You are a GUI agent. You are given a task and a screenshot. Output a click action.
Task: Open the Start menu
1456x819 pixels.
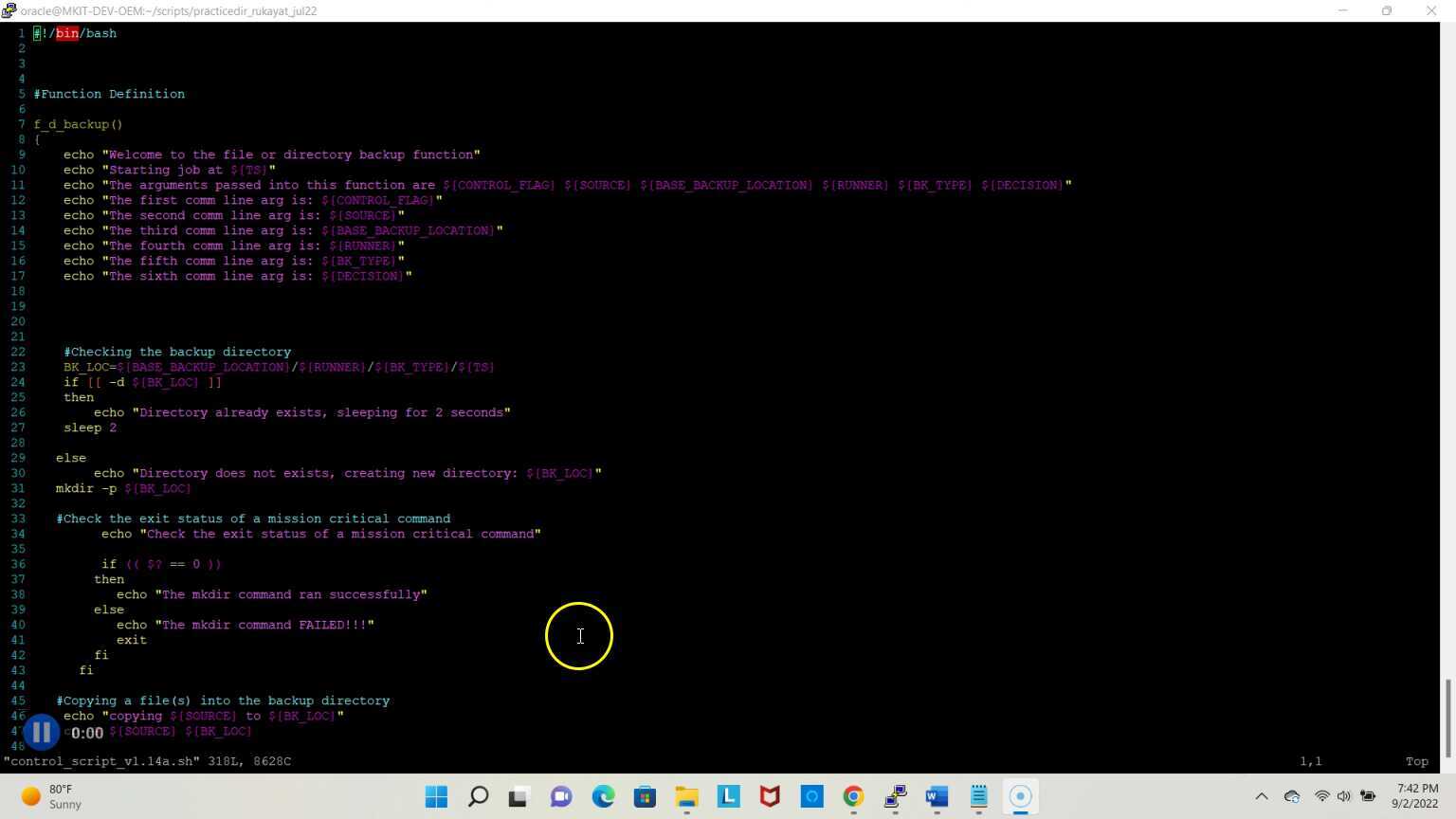point(436,796)
